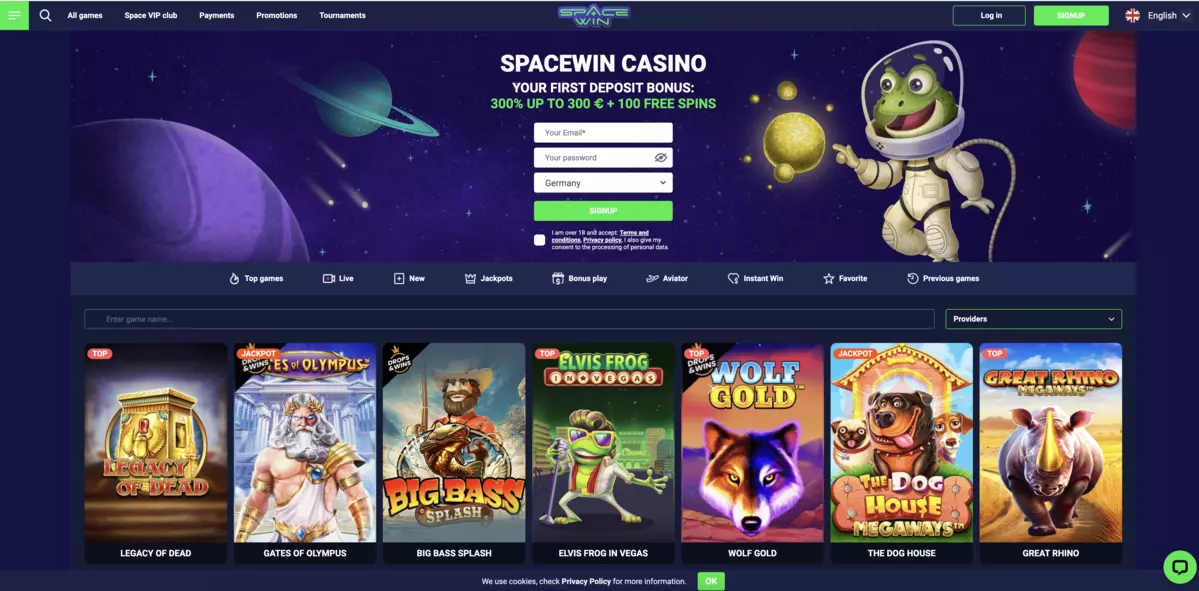
Task: Tick the over 18 terms checkbox
Action: coord(539,240)
